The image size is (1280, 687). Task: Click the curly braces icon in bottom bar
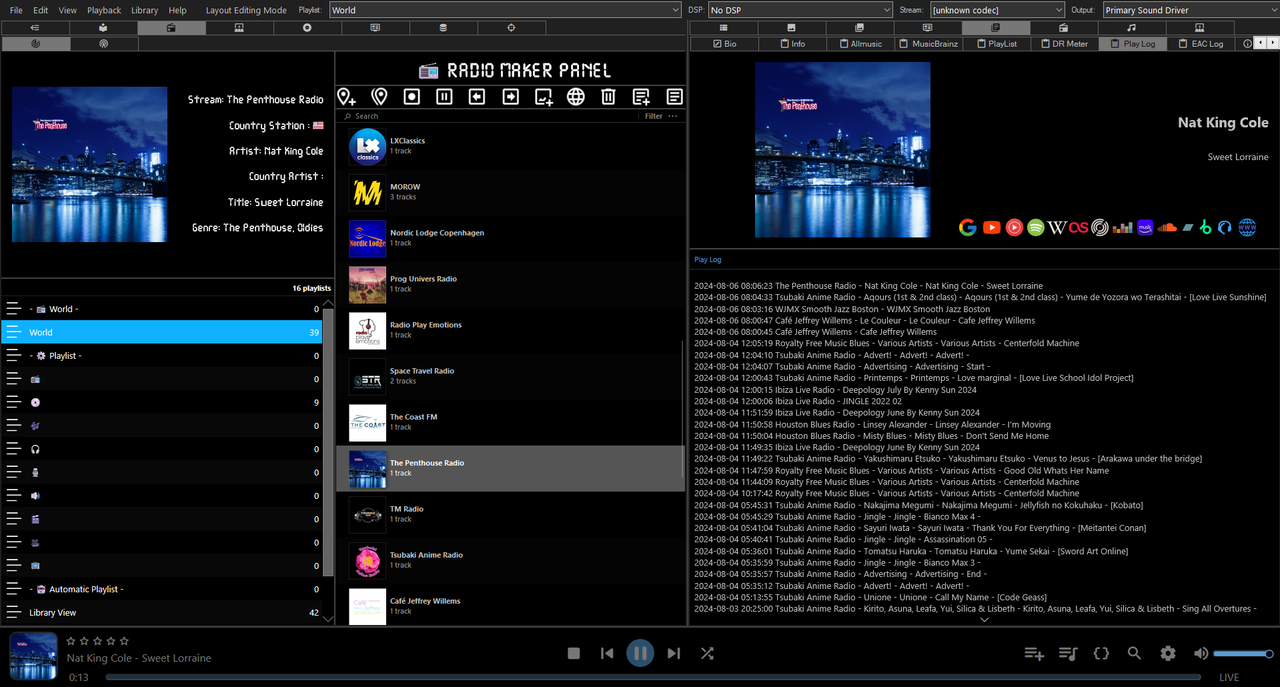1101,653
